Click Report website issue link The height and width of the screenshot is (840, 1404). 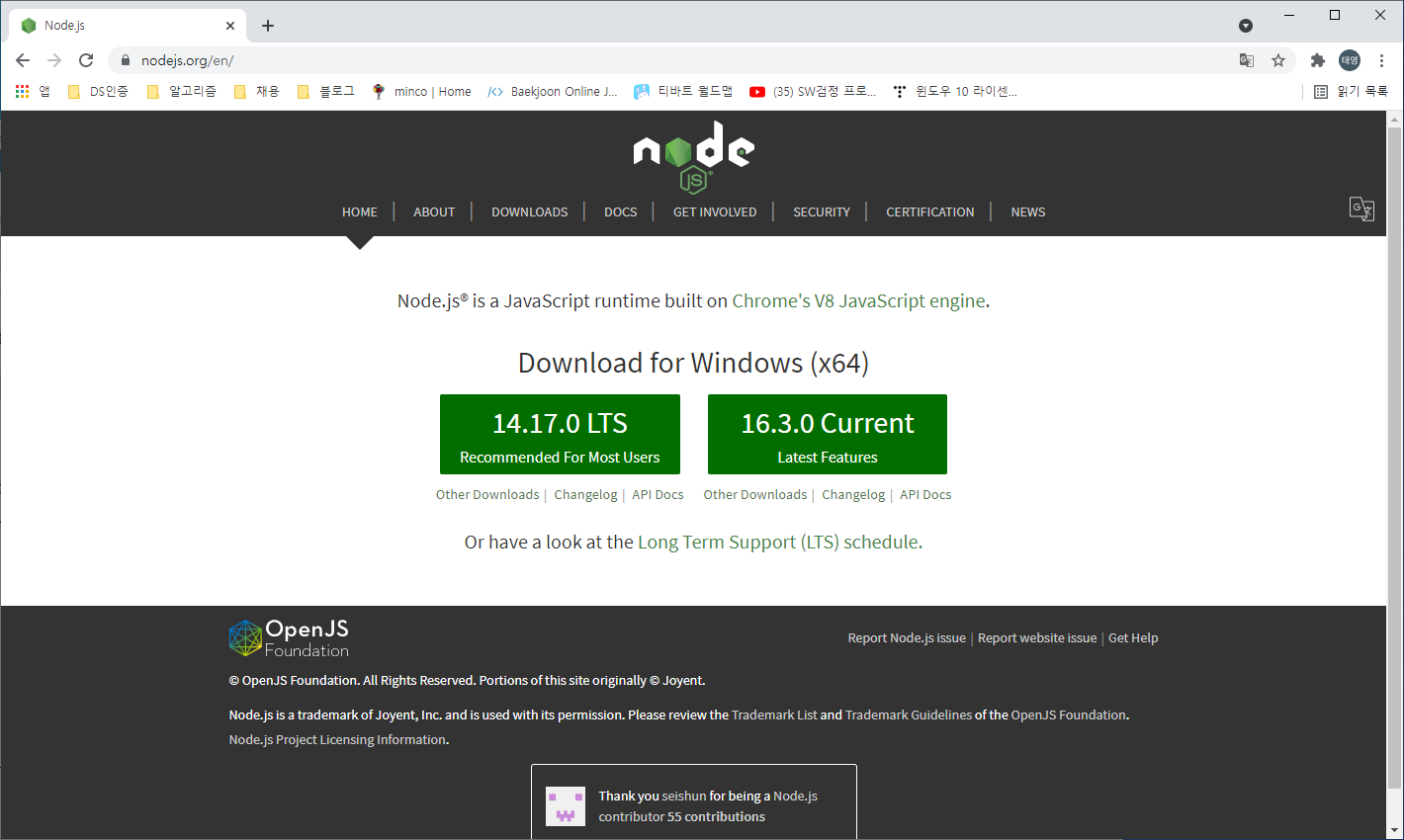click(1037, 637)
